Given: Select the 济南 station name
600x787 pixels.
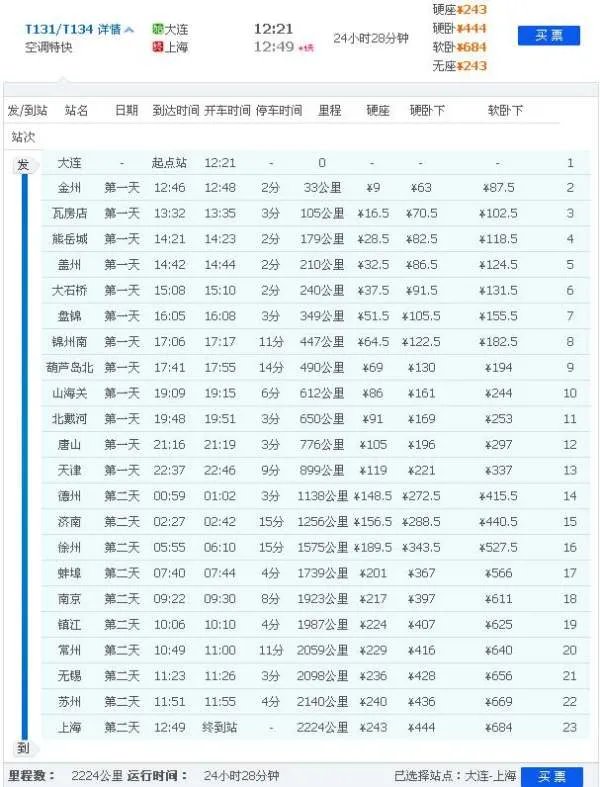Looking at the screenshot, I should click(69, 521).
